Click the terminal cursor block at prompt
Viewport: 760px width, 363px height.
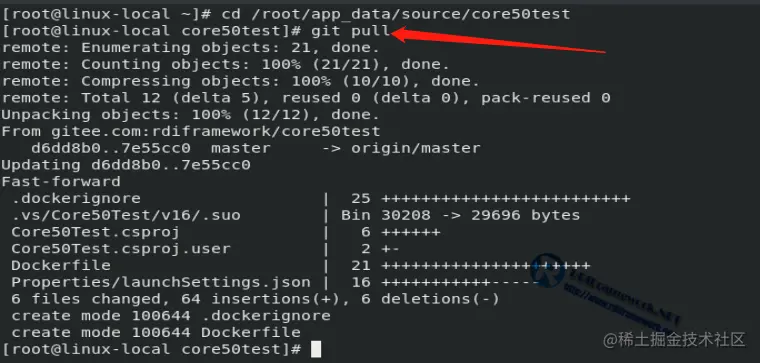tap(316, 349)
